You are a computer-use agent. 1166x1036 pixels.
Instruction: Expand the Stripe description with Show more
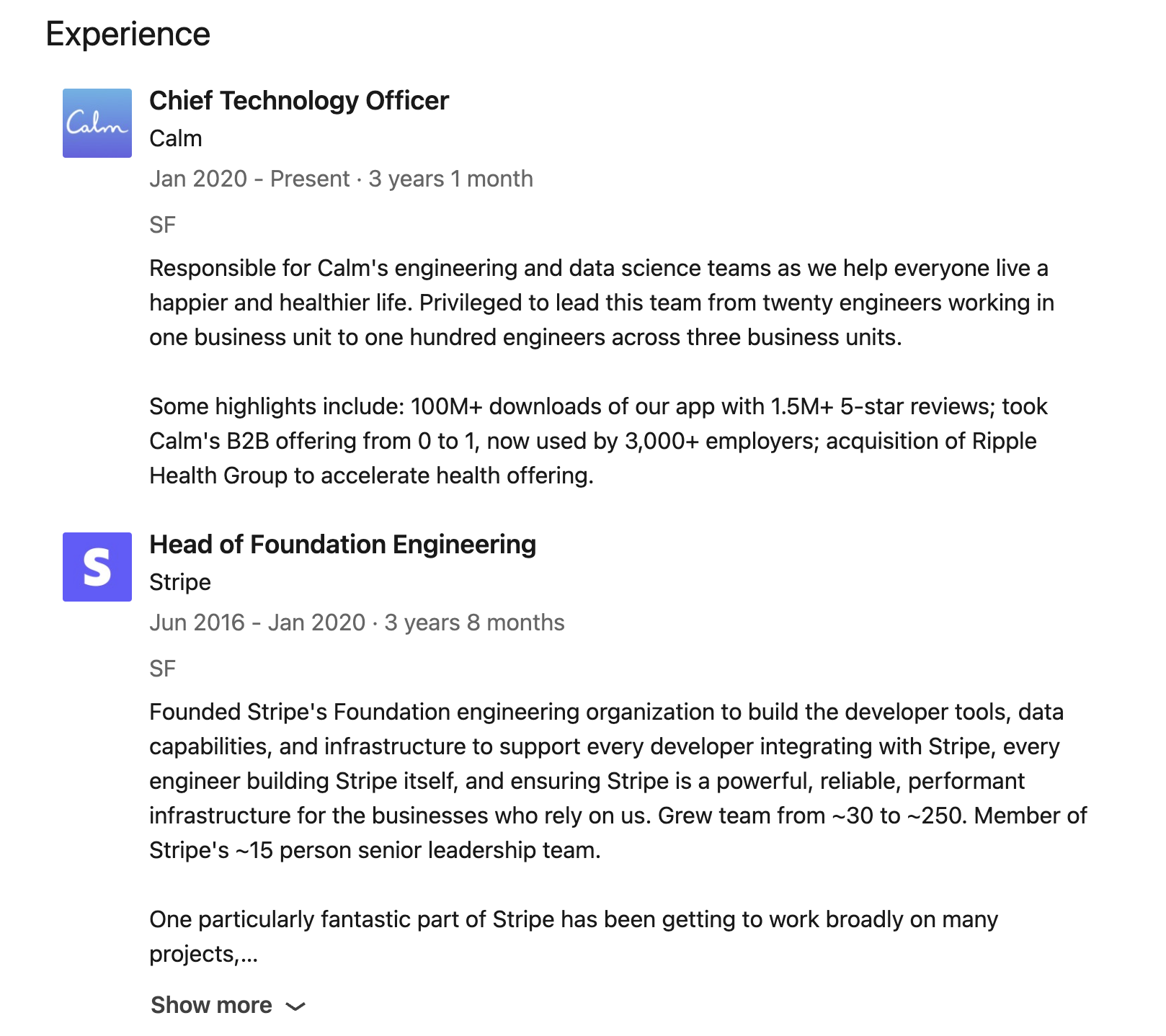(211, 1004)
